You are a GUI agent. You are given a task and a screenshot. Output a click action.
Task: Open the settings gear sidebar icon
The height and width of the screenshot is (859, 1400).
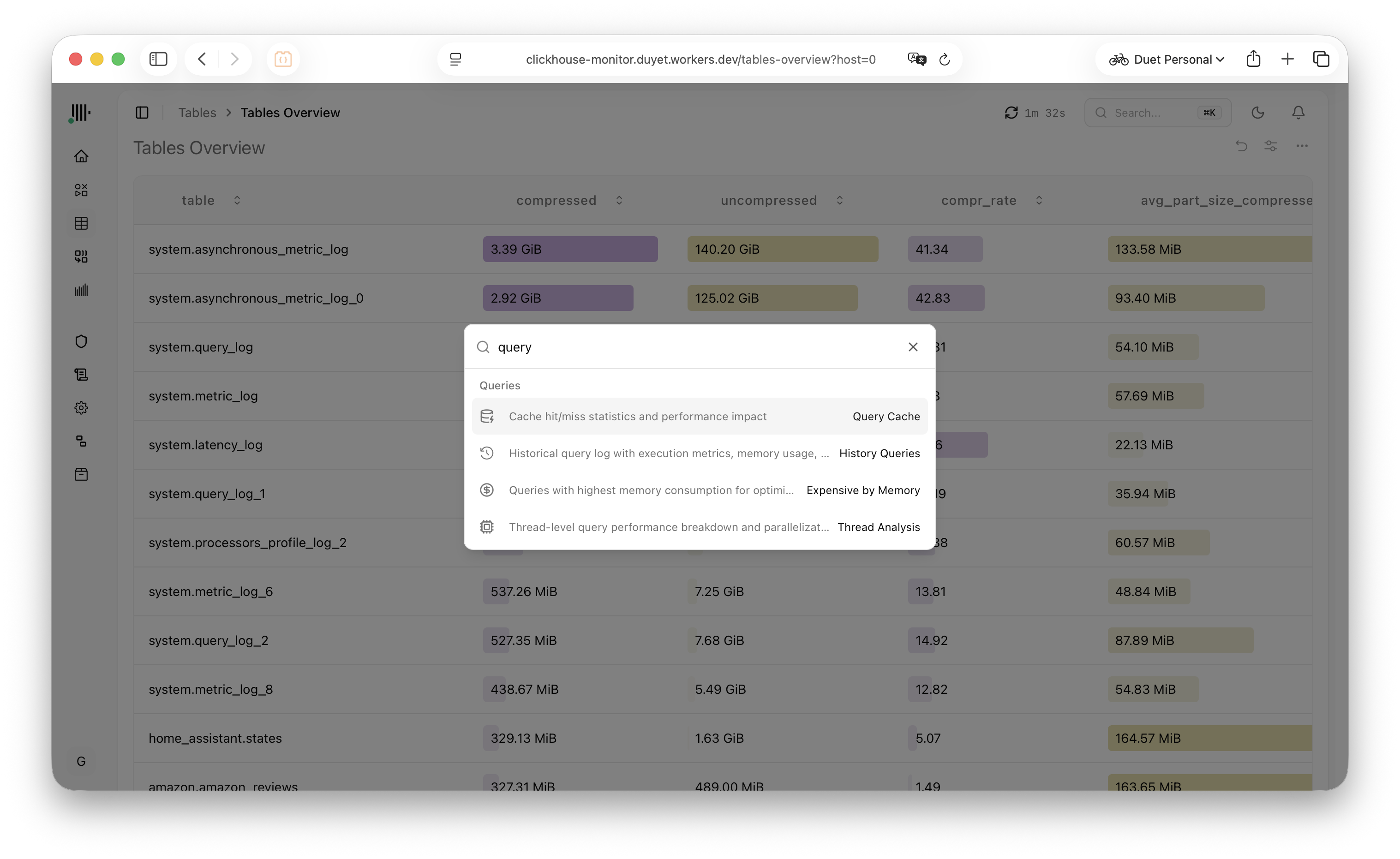(x=81, y=408)
